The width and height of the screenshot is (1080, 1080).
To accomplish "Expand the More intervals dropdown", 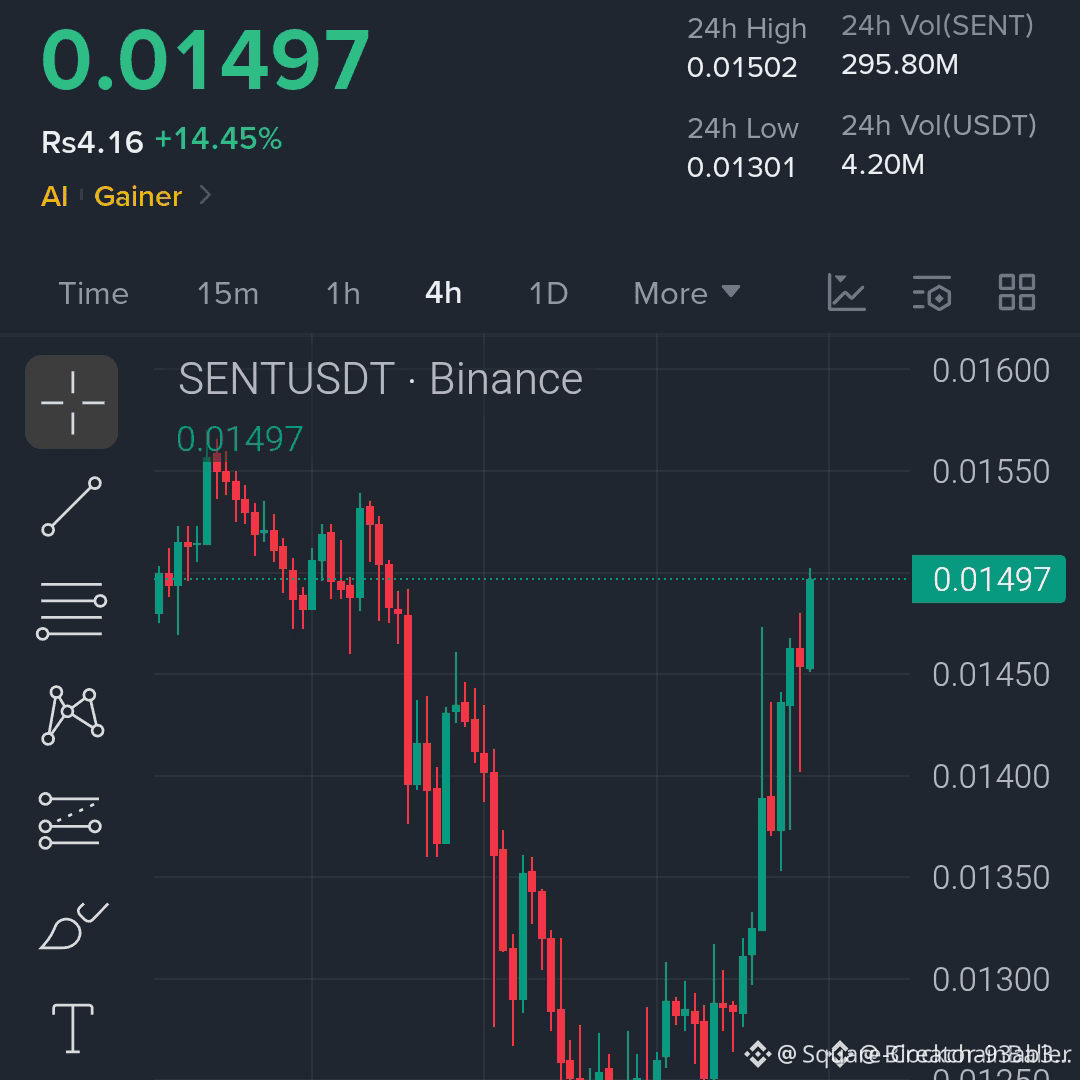I will click(687, 293).
